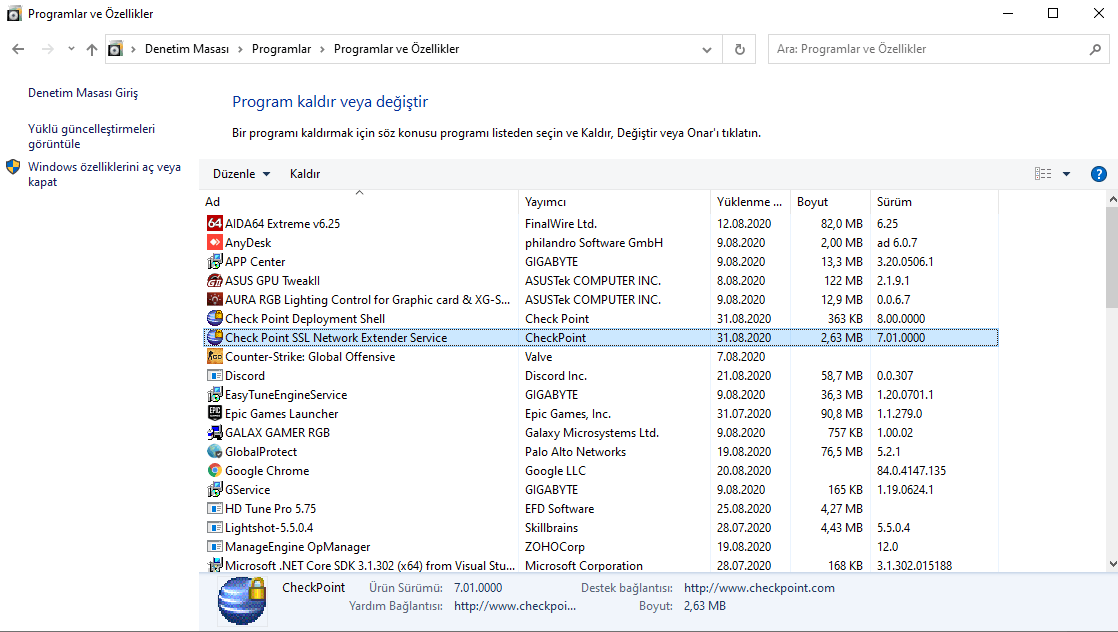Image resolution: width=1118 pixels, height=632 pixels.
Task: Click the Discord program icon
Action: (215, 376)
